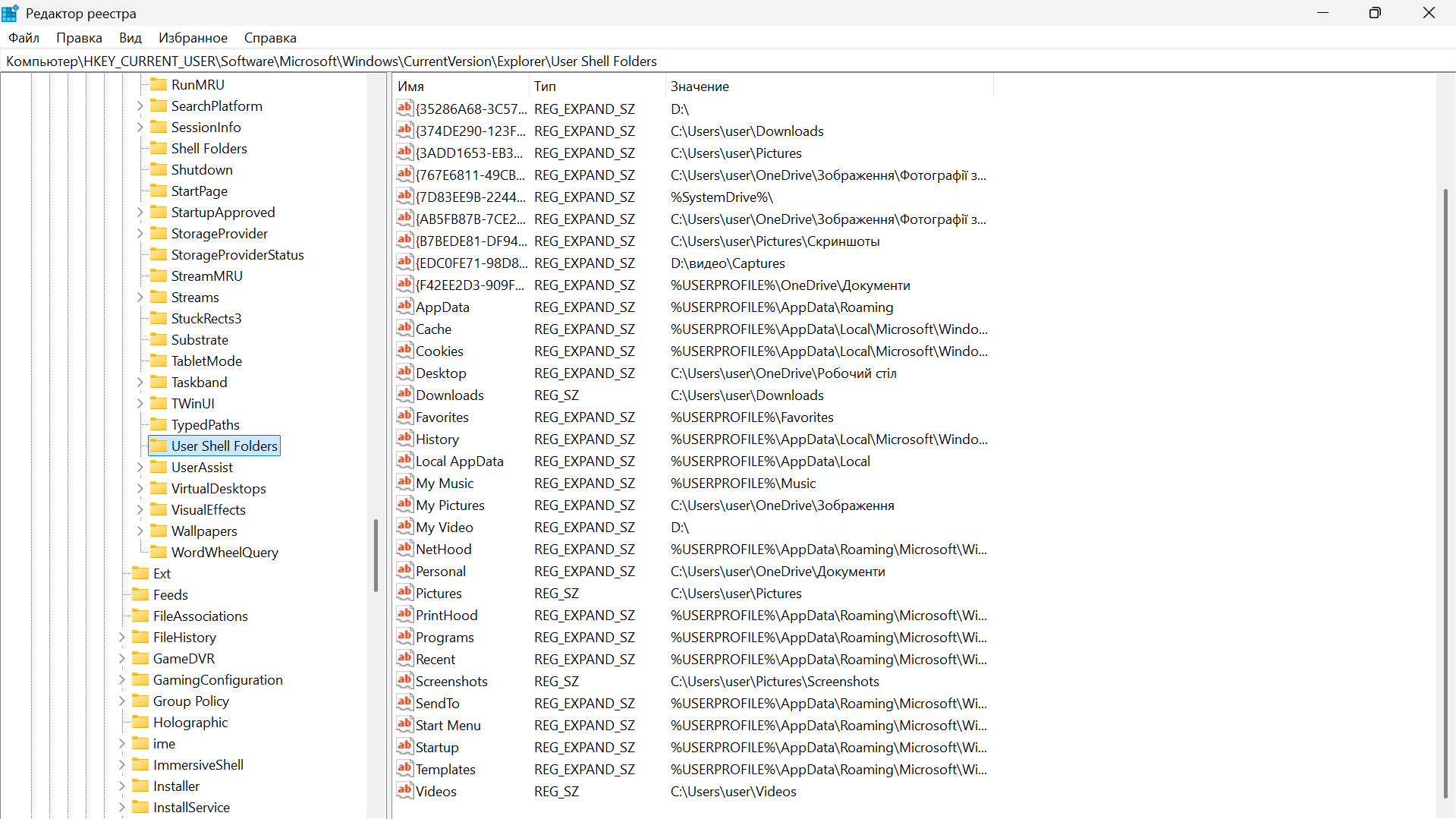Select the icon beside the Downloads value

click(x=404, y=395)
